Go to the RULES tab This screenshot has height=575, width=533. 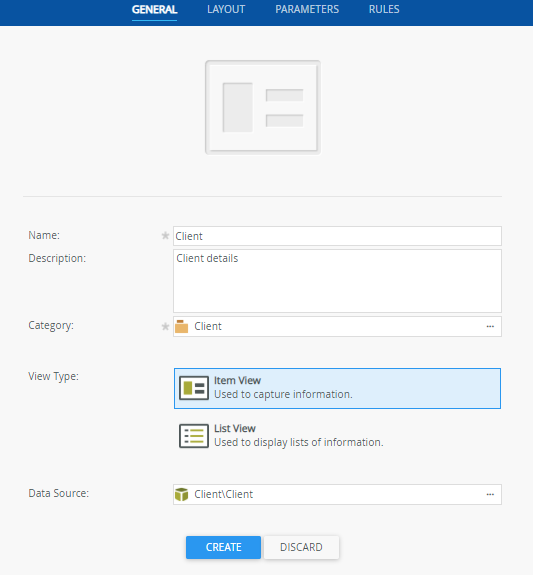tap(384, 9)
